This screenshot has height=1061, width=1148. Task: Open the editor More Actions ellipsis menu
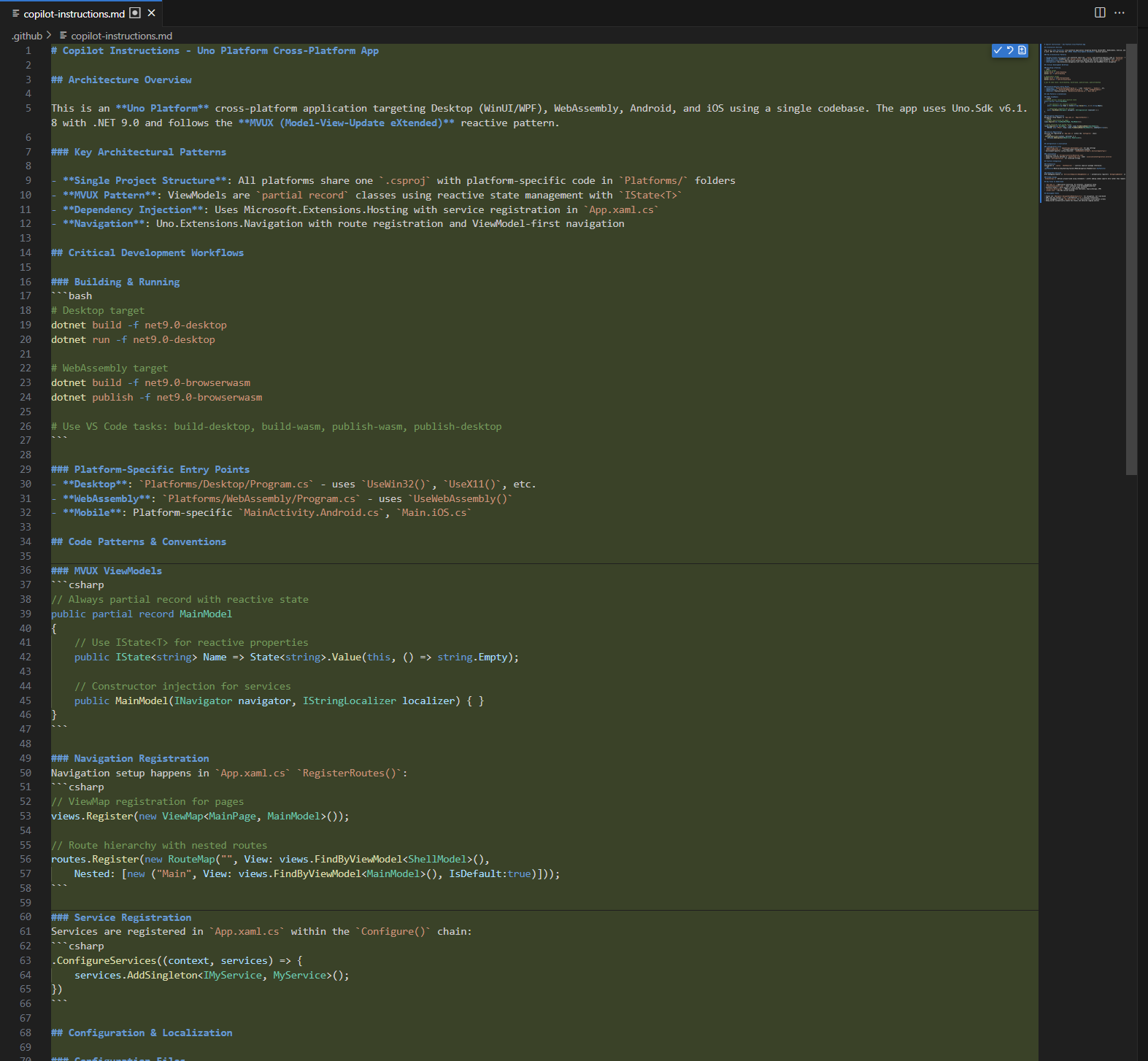(x=1120, y=12)
